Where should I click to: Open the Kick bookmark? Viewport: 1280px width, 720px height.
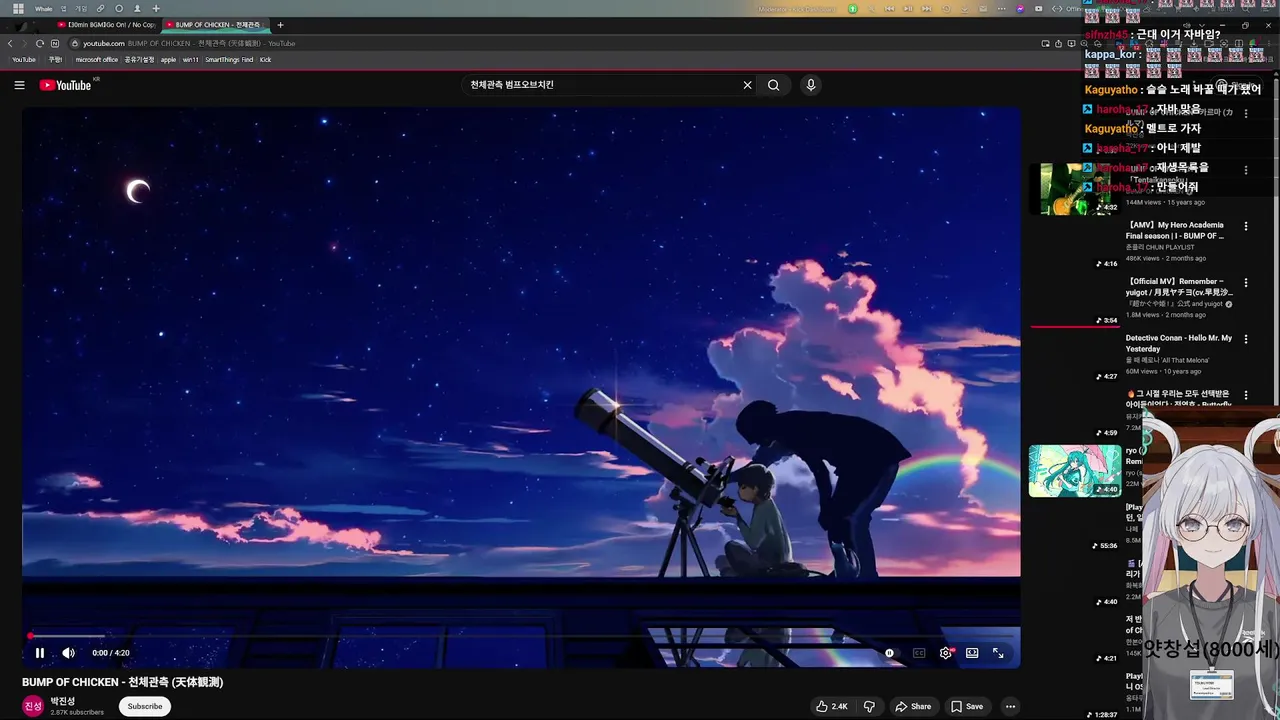click(265, 59)
